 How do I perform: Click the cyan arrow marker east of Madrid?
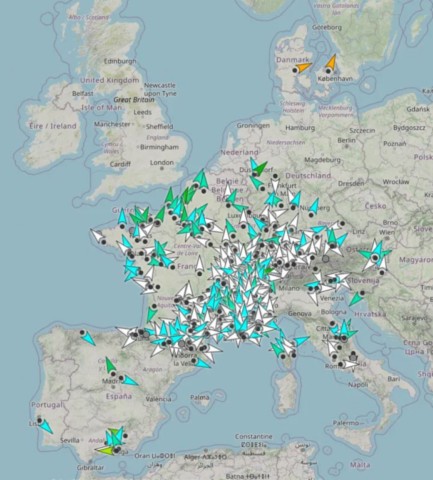131,381
